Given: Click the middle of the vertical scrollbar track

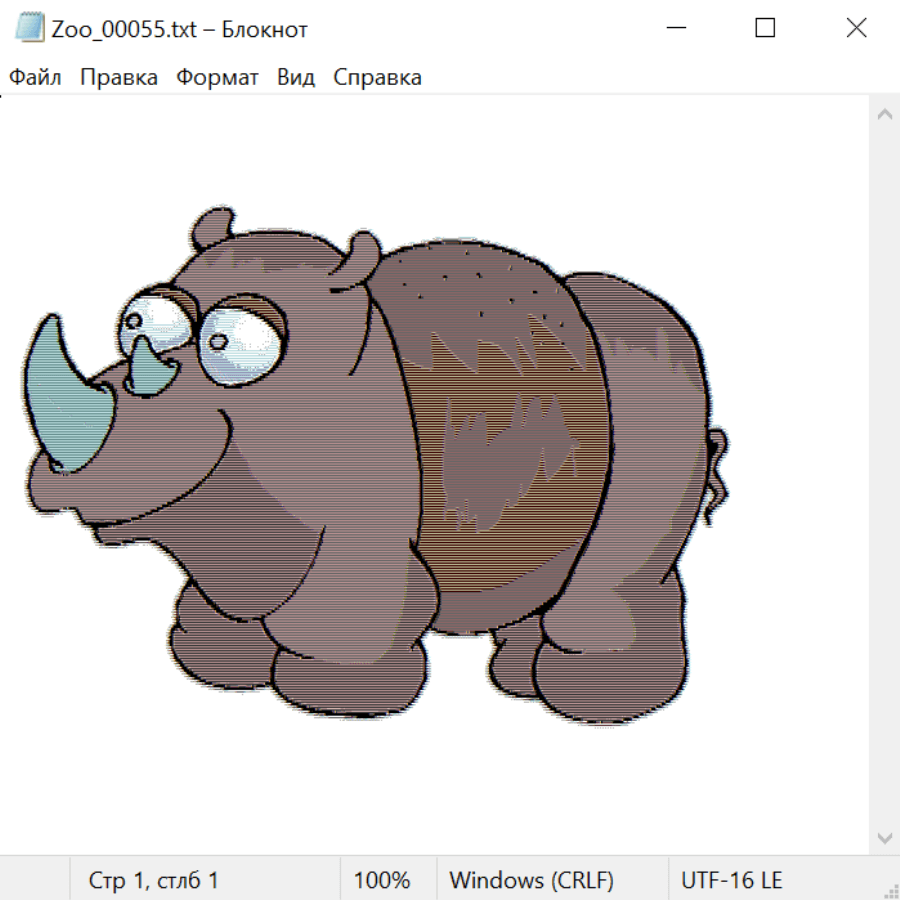Looking at the screenshot, I should coord(884,475).
